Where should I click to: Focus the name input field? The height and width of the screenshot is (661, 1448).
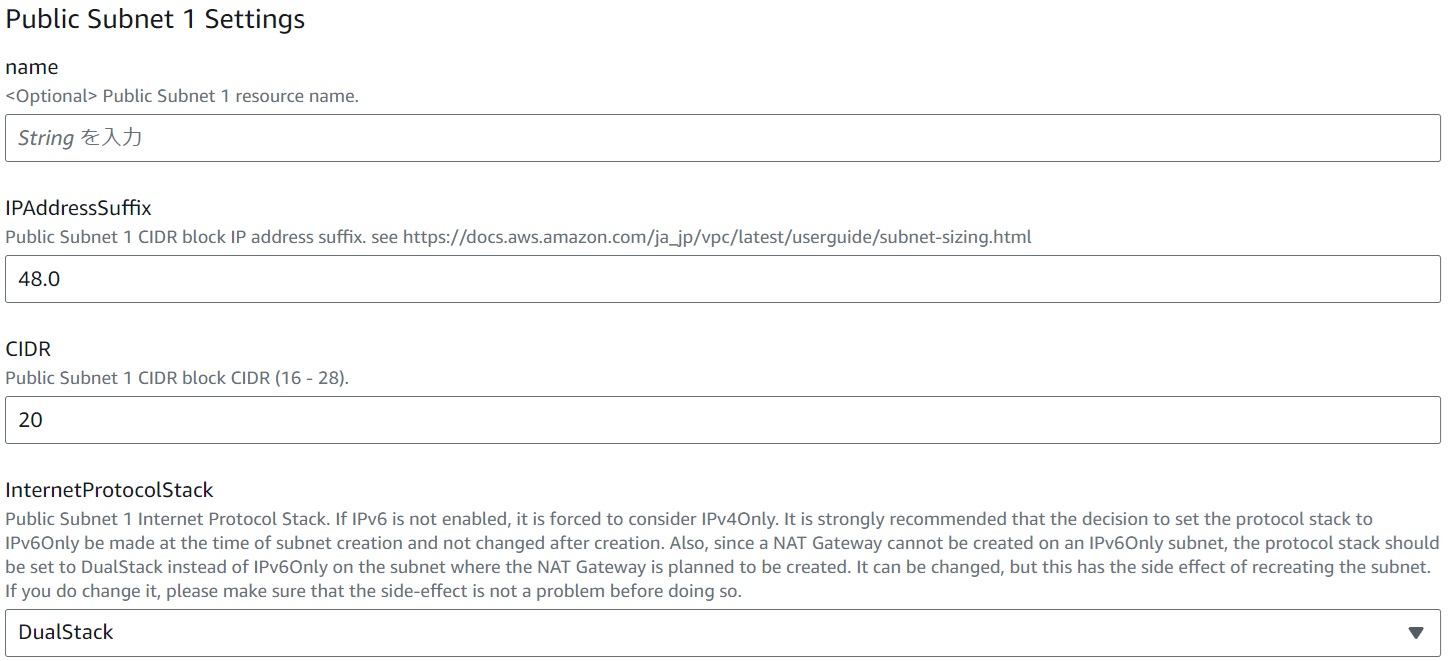tap(722, 138)
